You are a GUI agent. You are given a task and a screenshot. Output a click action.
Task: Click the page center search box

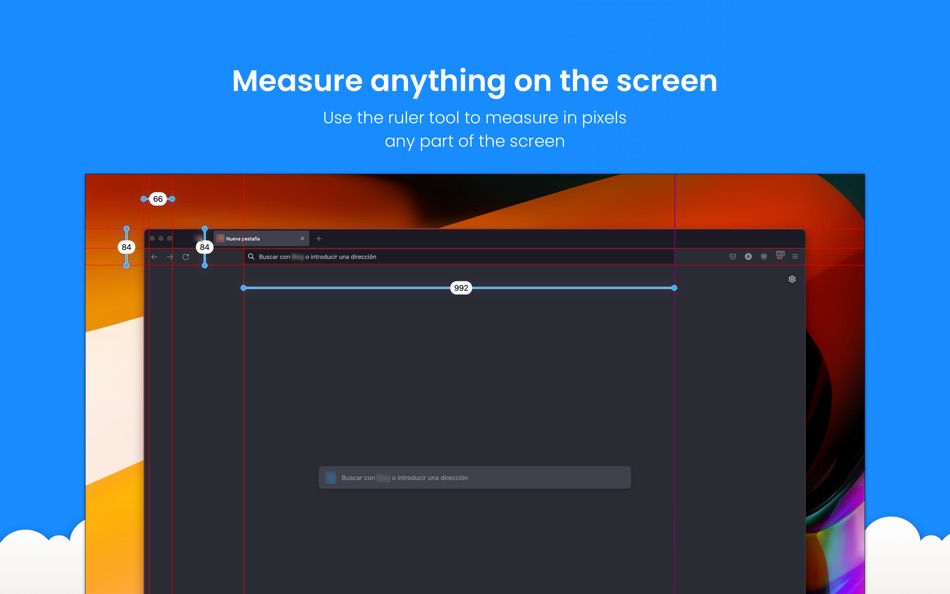pyautogui.click(x=474, y=478)
